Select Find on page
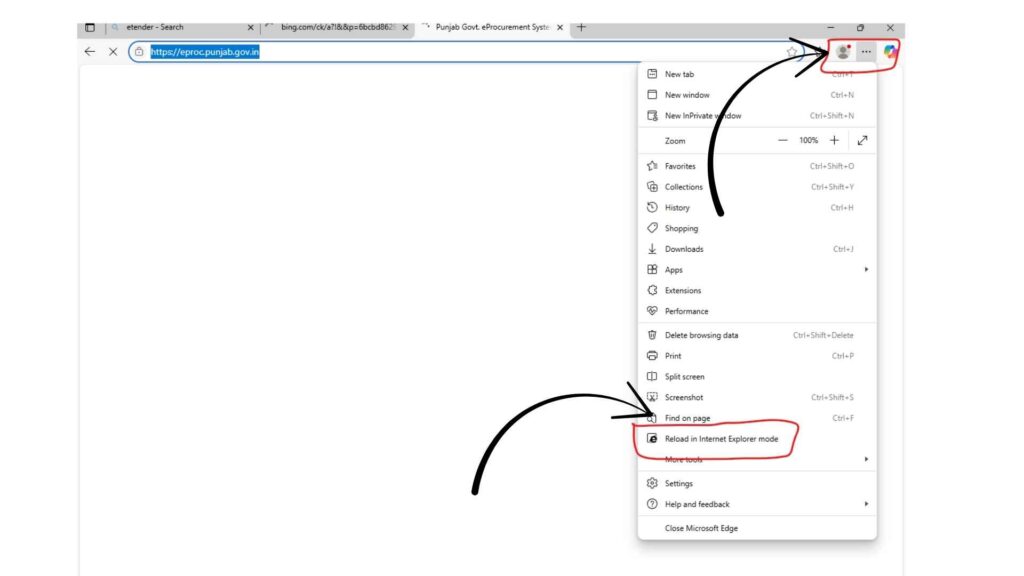This screenshot has width=1024, height=576. click(757, 418)
